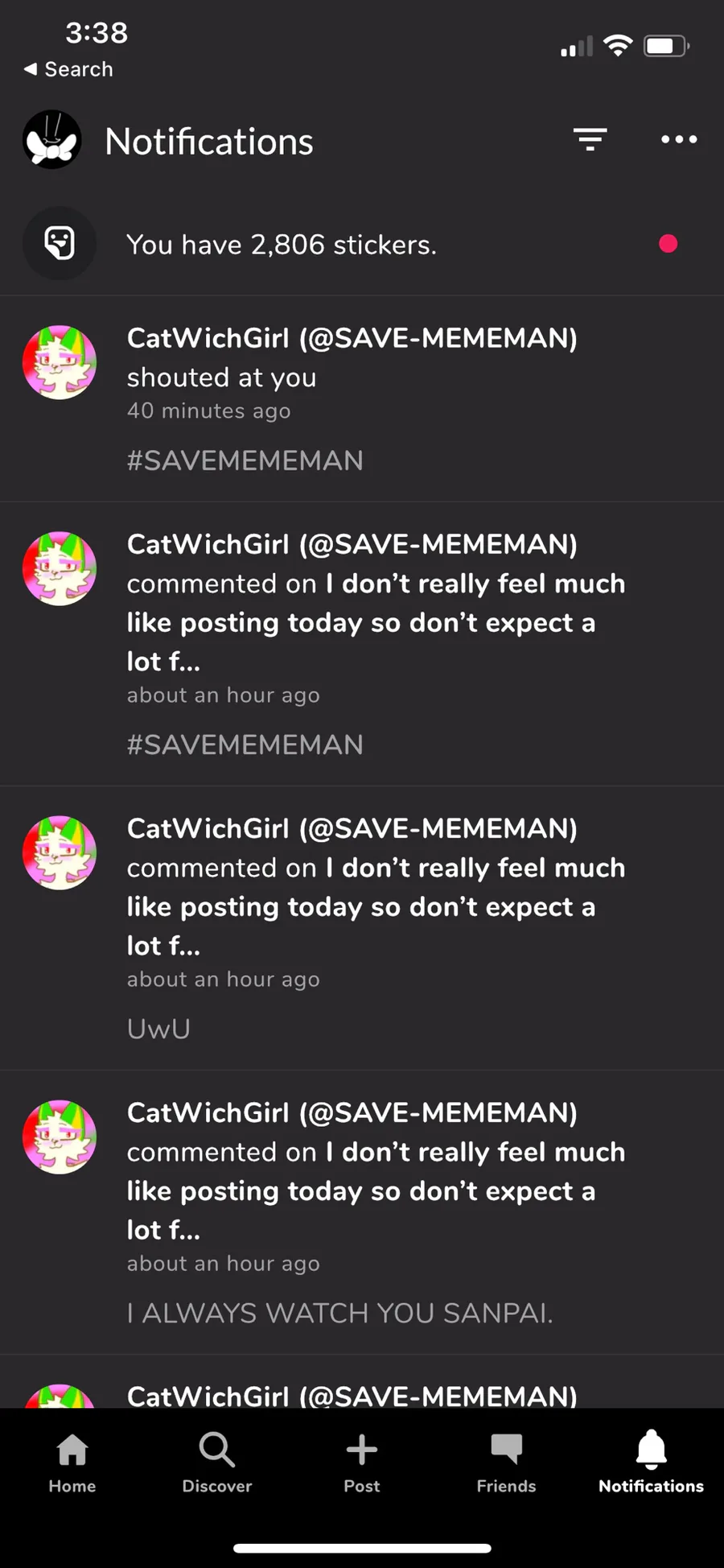Tap the Post plus icon

362,1463
